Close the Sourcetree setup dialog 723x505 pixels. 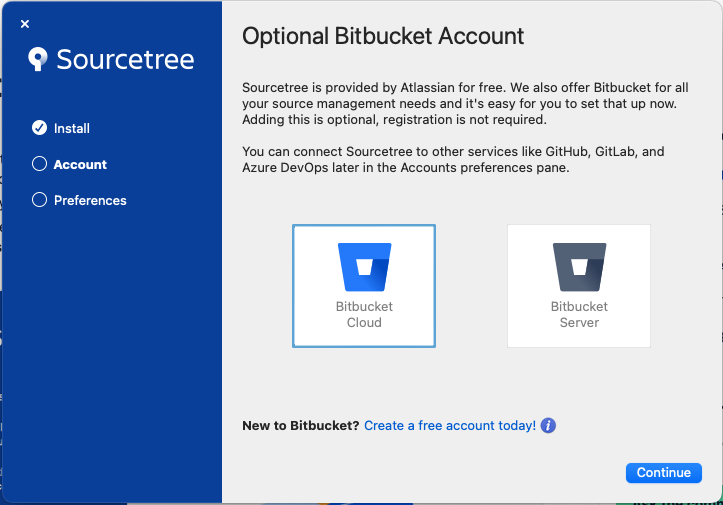click(25, 24)
